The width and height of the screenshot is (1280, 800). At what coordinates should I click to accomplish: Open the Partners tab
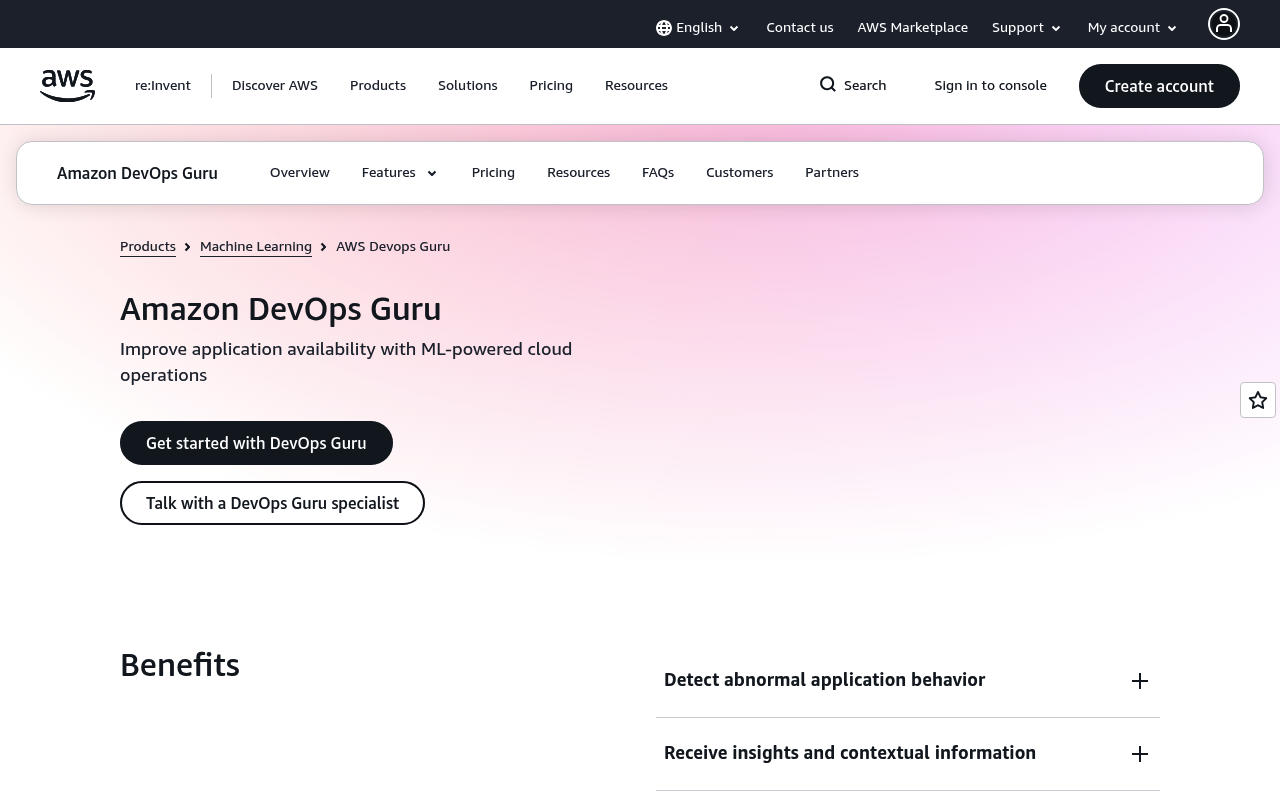coord(832,172)
